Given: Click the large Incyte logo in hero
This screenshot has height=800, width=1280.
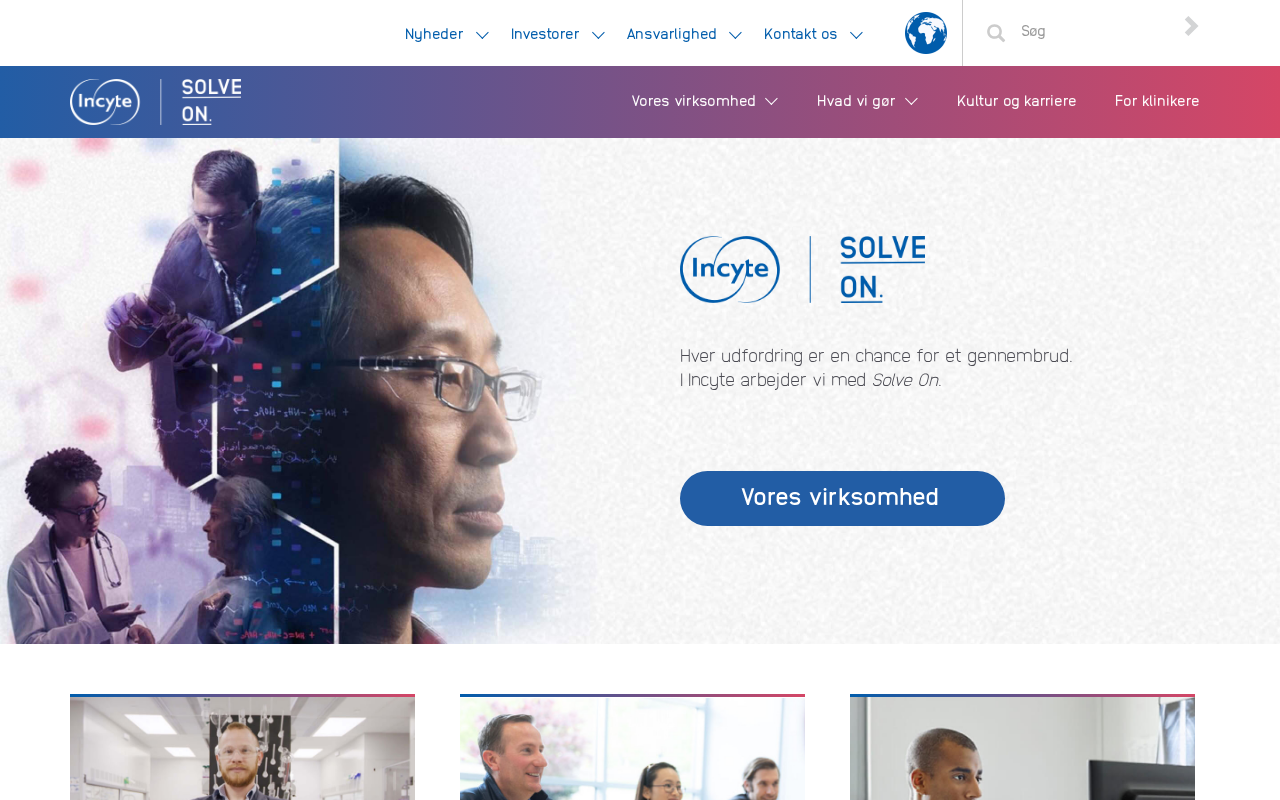Looking at the screenshot, I should [730, 270].
